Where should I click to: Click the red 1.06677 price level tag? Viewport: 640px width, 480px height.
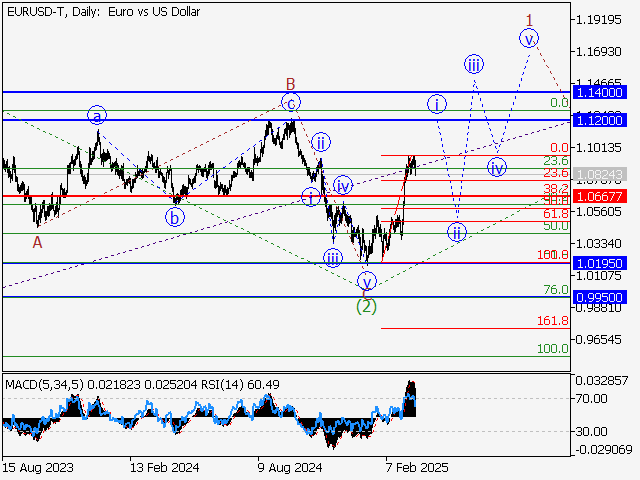click(x=600, y=196)
